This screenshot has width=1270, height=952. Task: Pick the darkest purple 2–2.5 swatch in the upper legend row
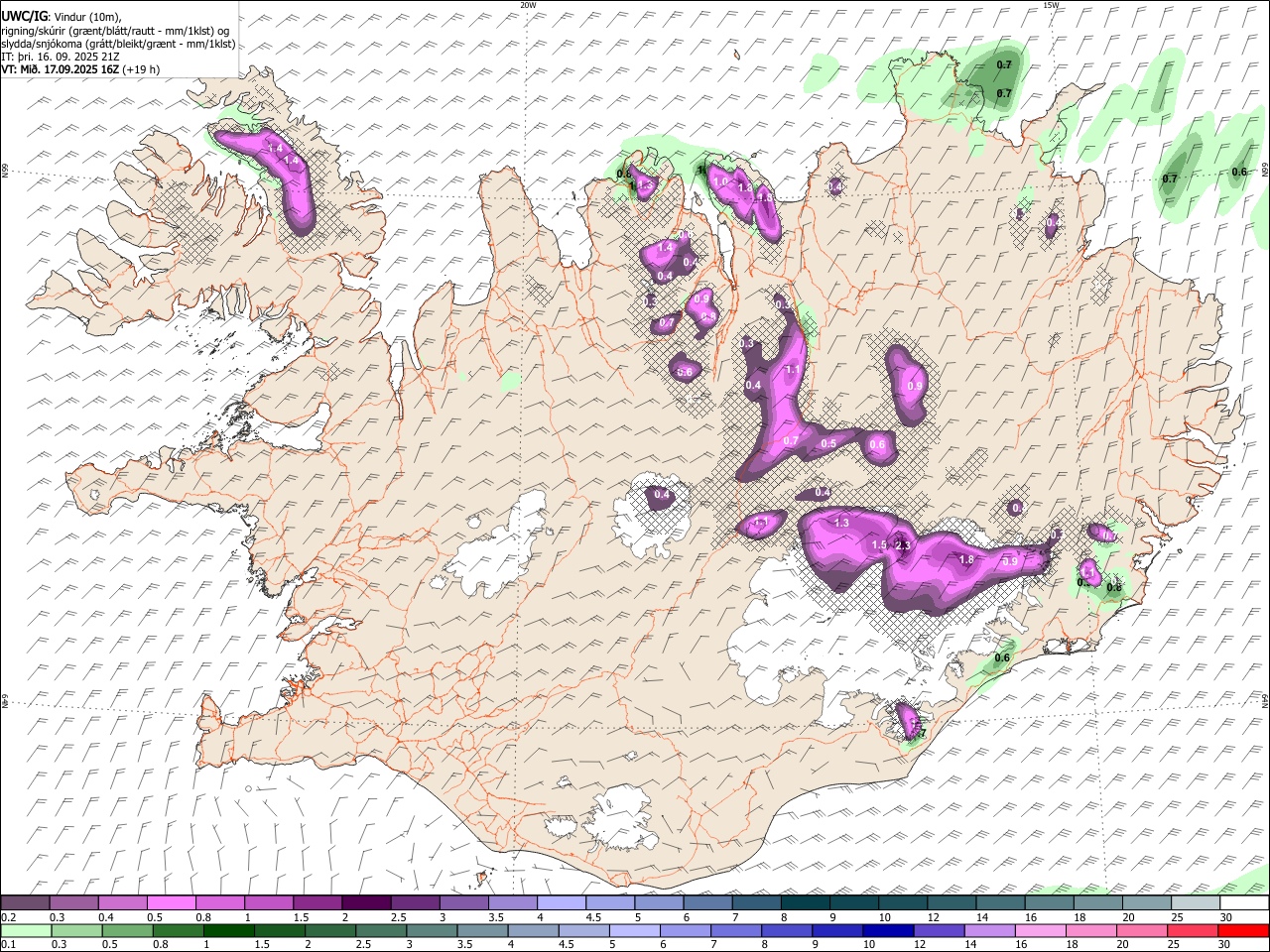click(366, 903)
